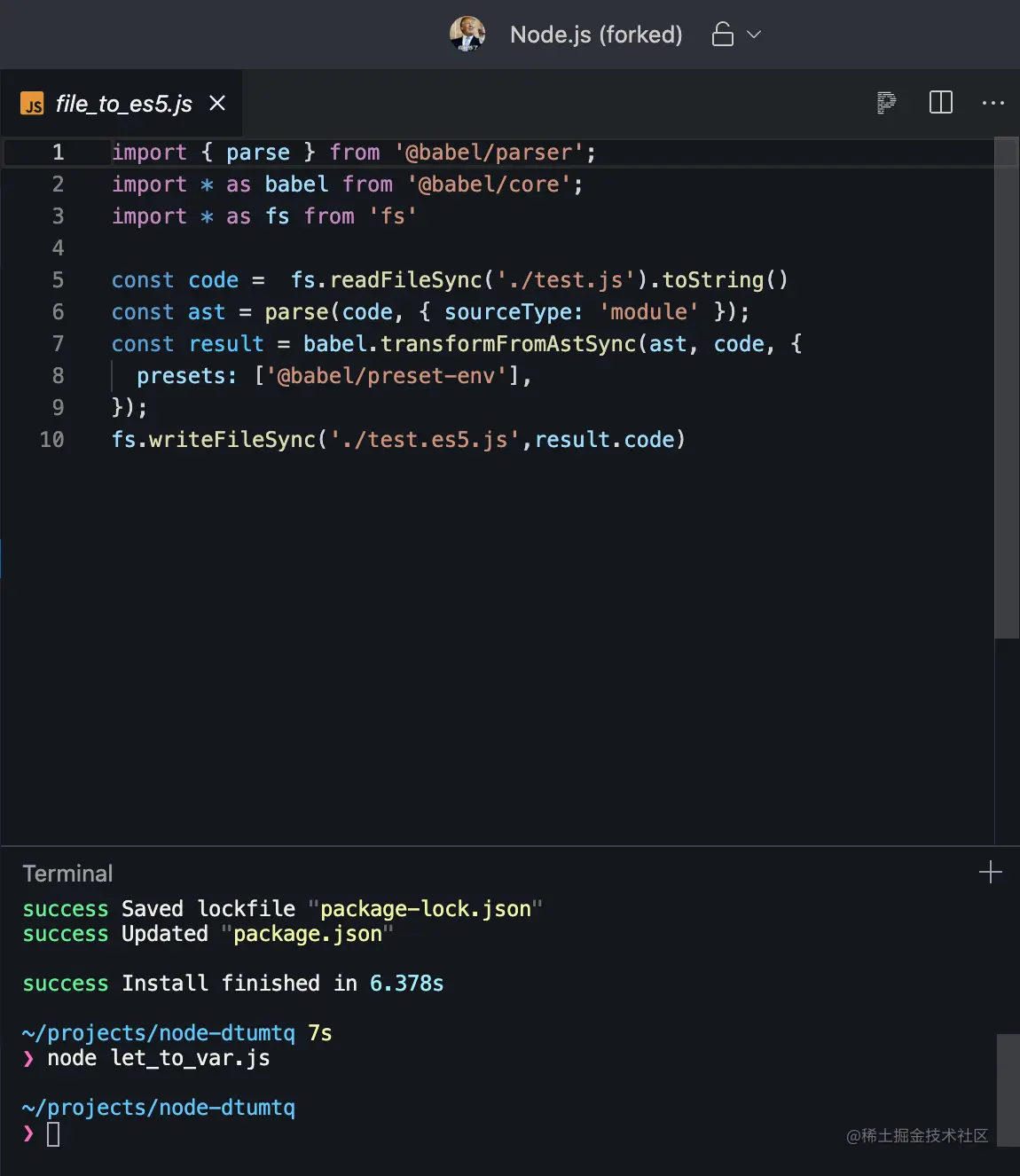Click '@babel/preset-env' string on line 8

coord(393,376)
